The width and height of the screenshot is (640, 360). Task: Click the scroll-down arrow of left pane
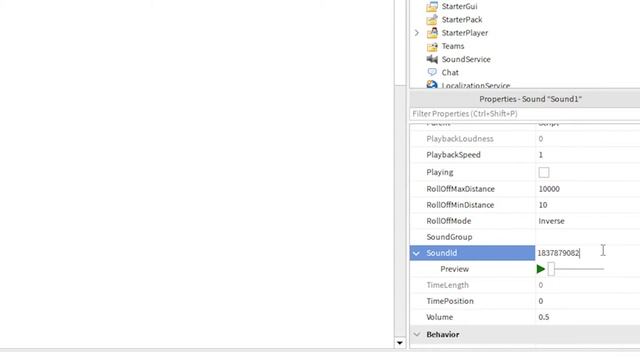400,343
